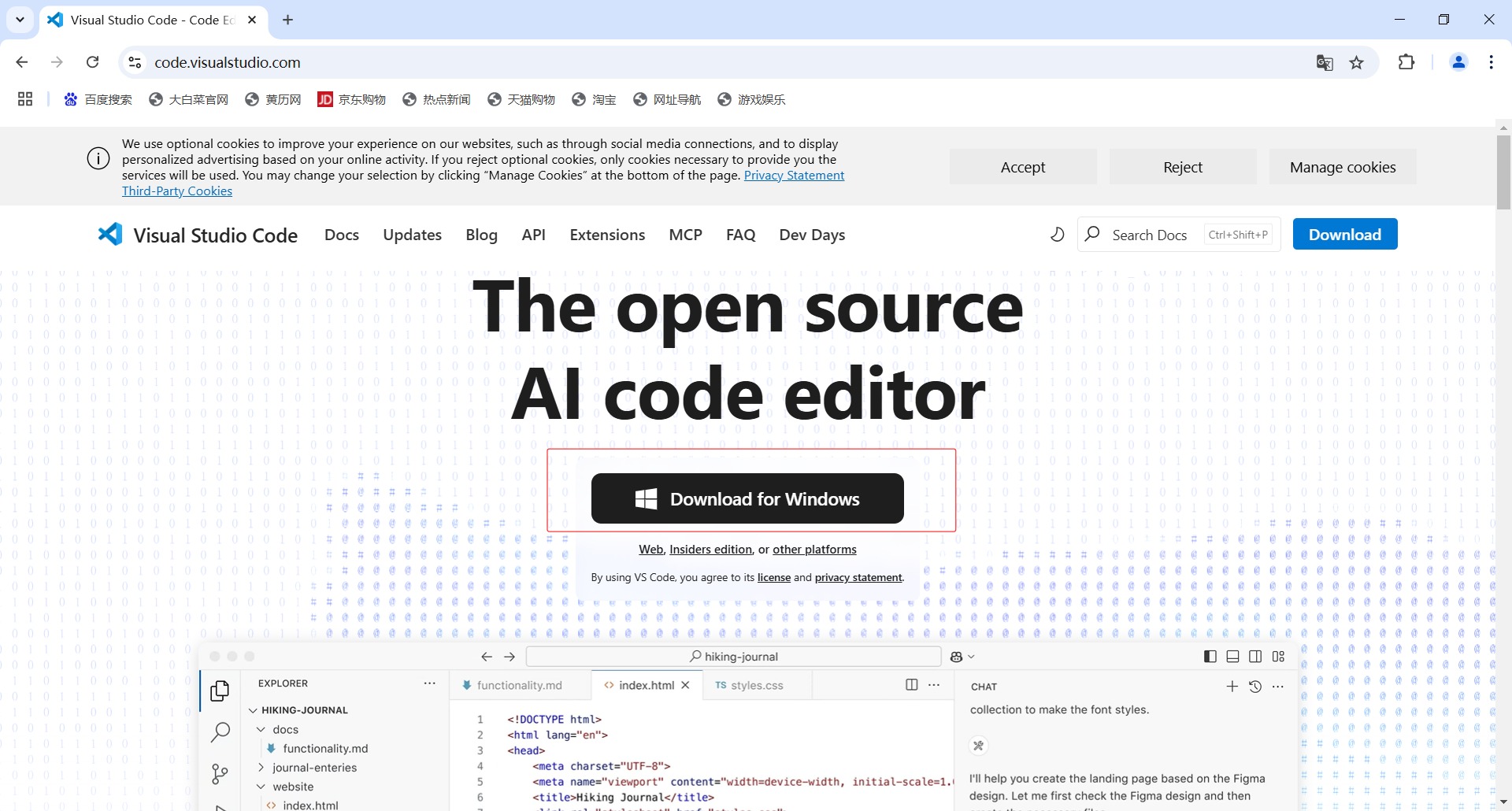View site information icon in address bar
The height and width of the screenshot is (811, 1512).
click(x=135, y=62)
